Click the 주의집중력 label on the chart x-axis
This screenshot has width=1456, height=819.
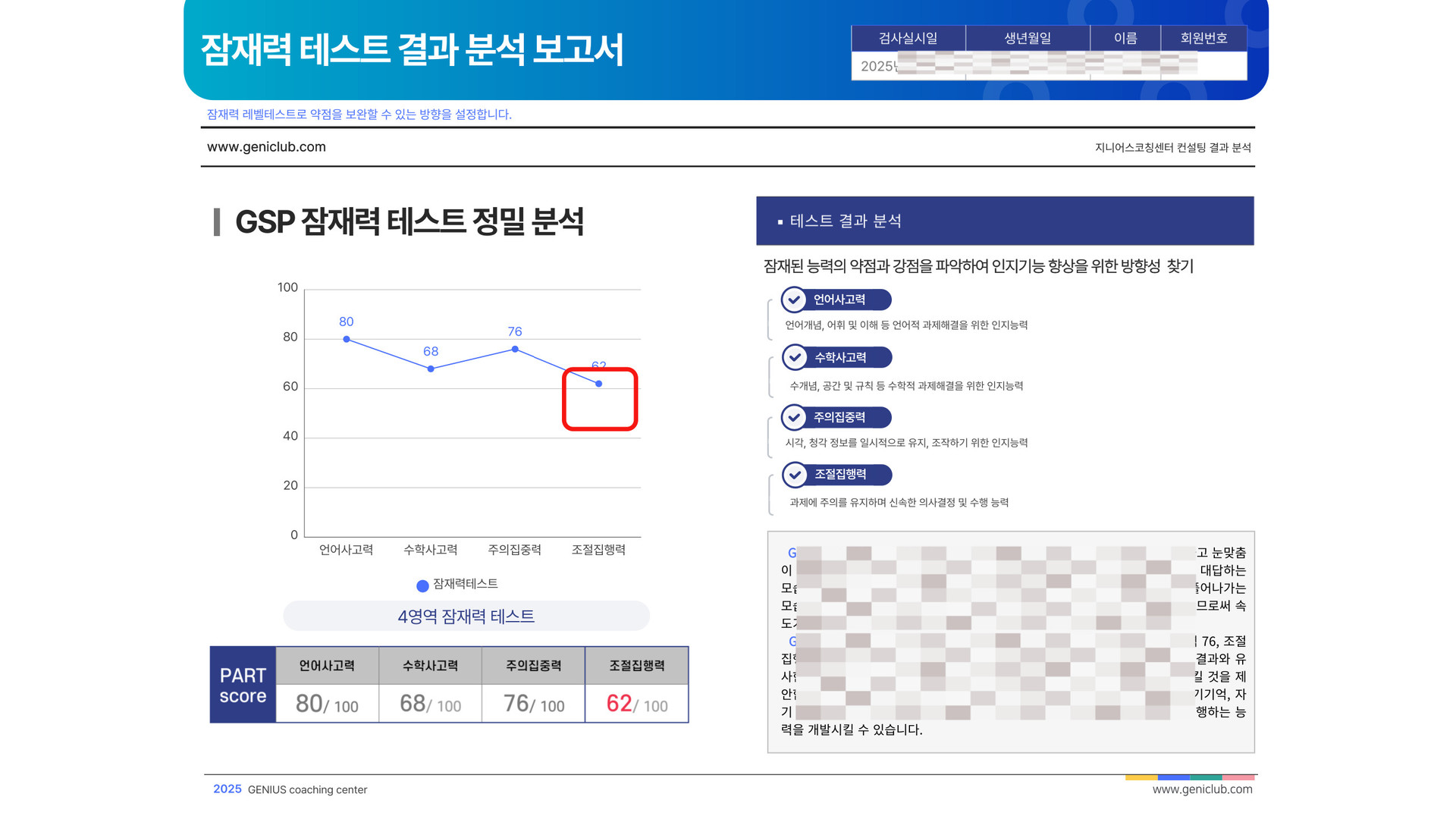pos(514,550)
